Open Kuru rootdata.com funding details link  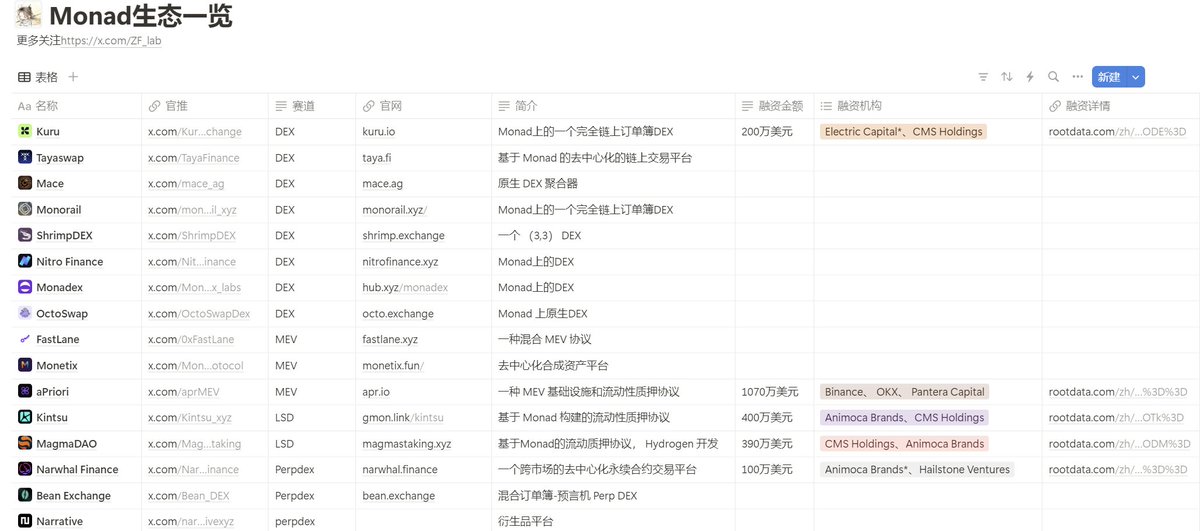pos(1117,131)
